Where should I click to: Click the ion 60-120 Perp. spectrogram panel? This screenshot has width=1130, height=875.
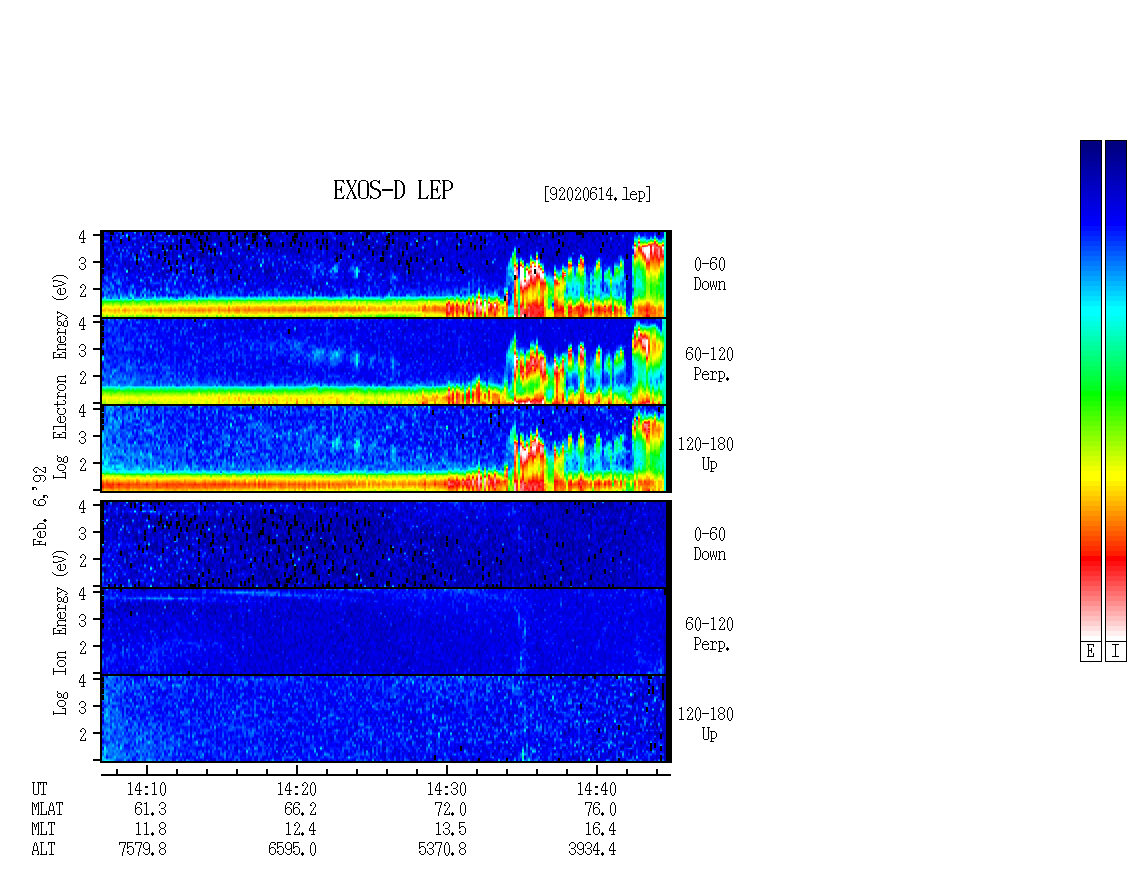384,631
